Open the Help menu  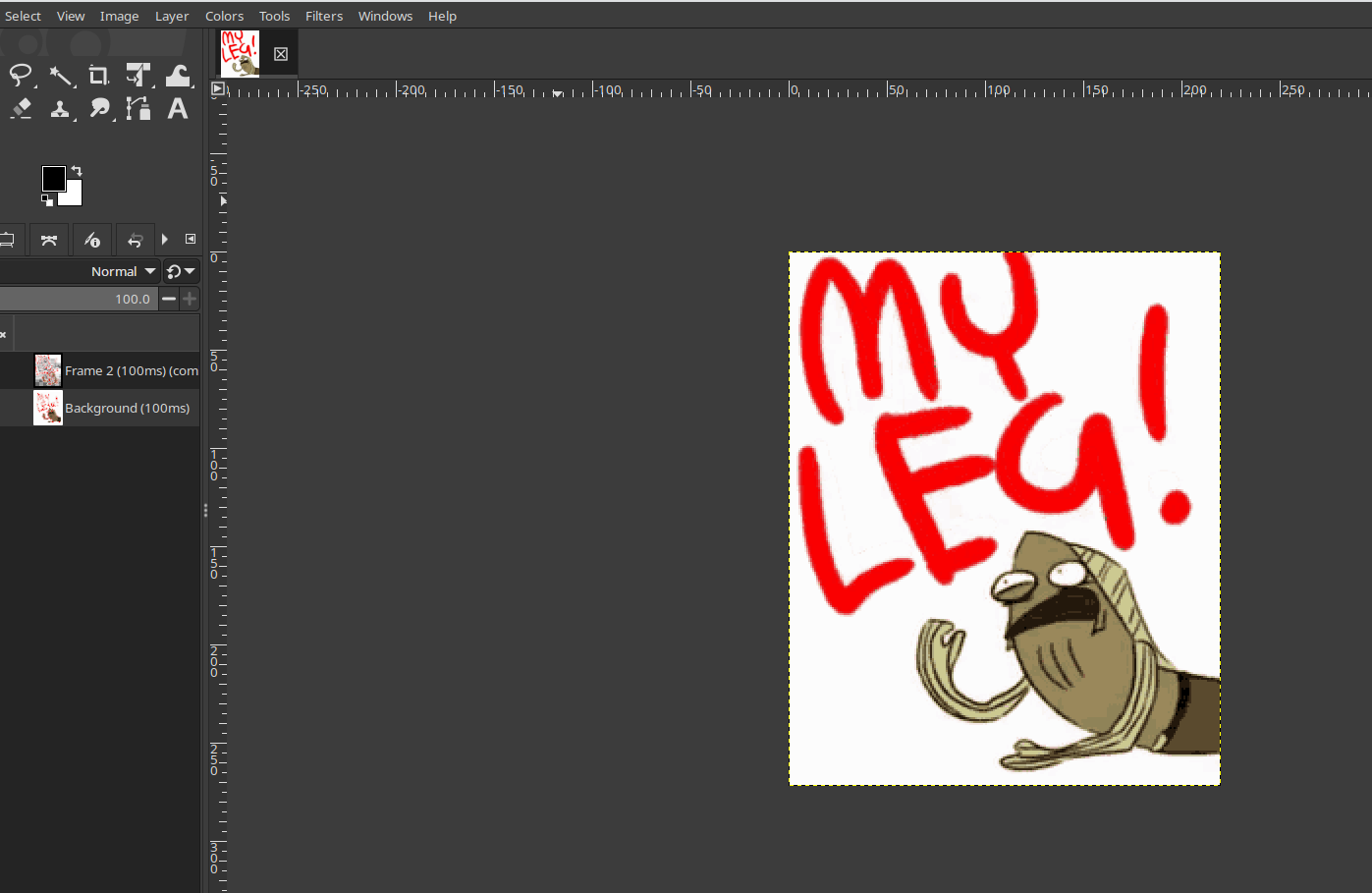tap(443, 16)
